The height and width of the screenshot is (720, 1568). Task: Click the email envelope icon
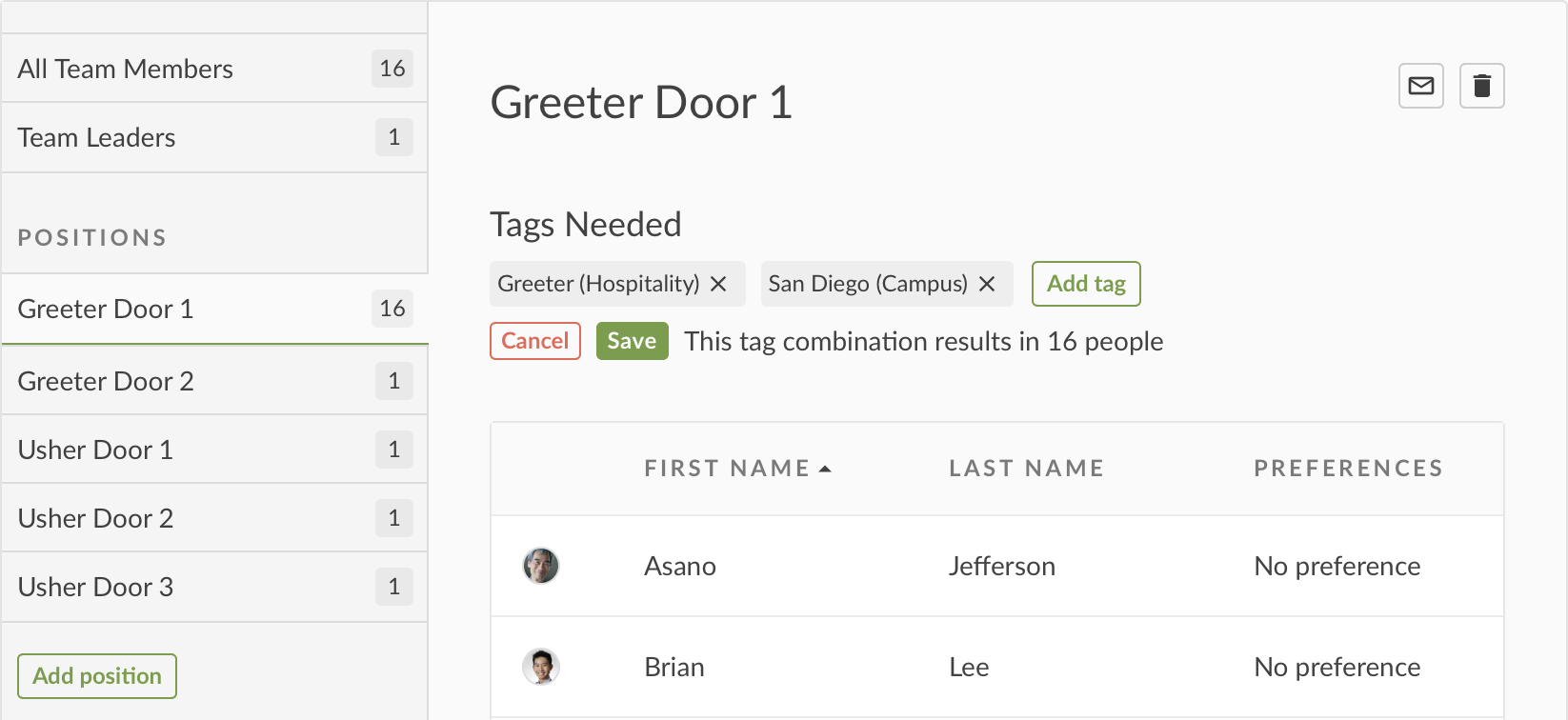click(1420, 86)
